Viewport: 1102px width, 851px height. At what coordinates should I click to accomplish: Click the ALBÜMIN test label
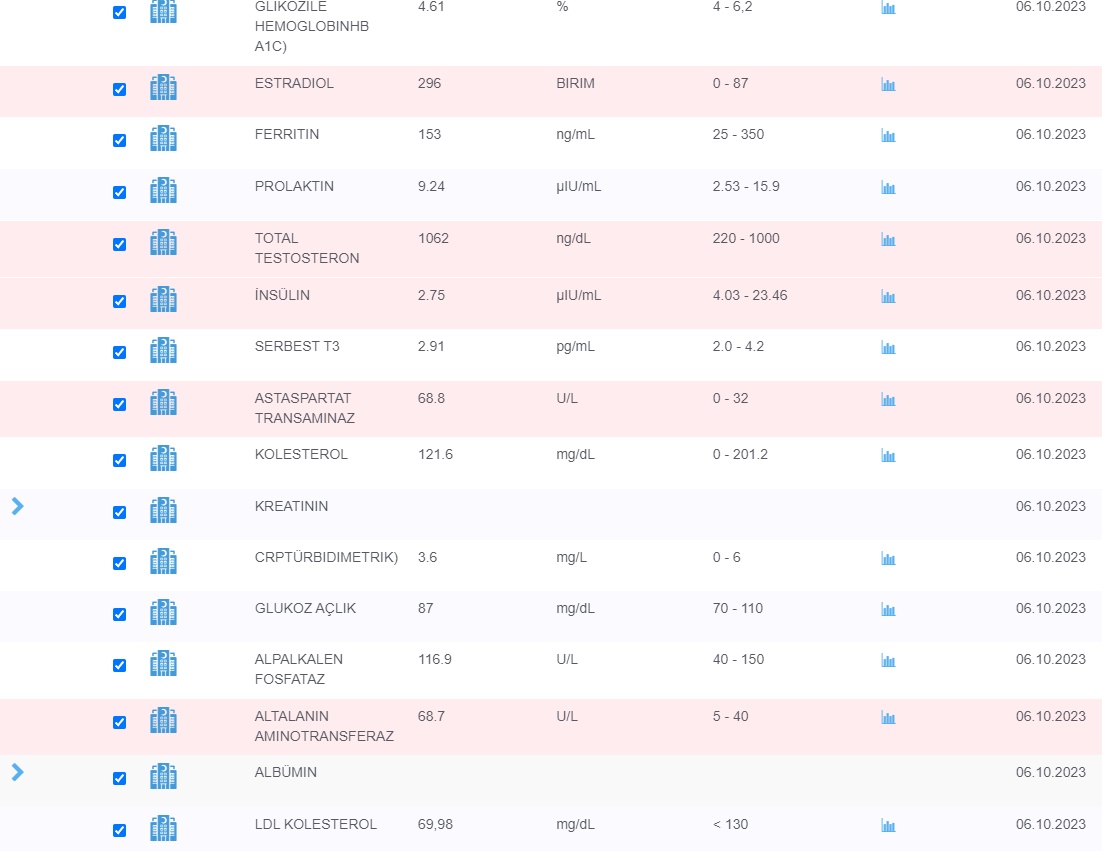pos(286,773)
